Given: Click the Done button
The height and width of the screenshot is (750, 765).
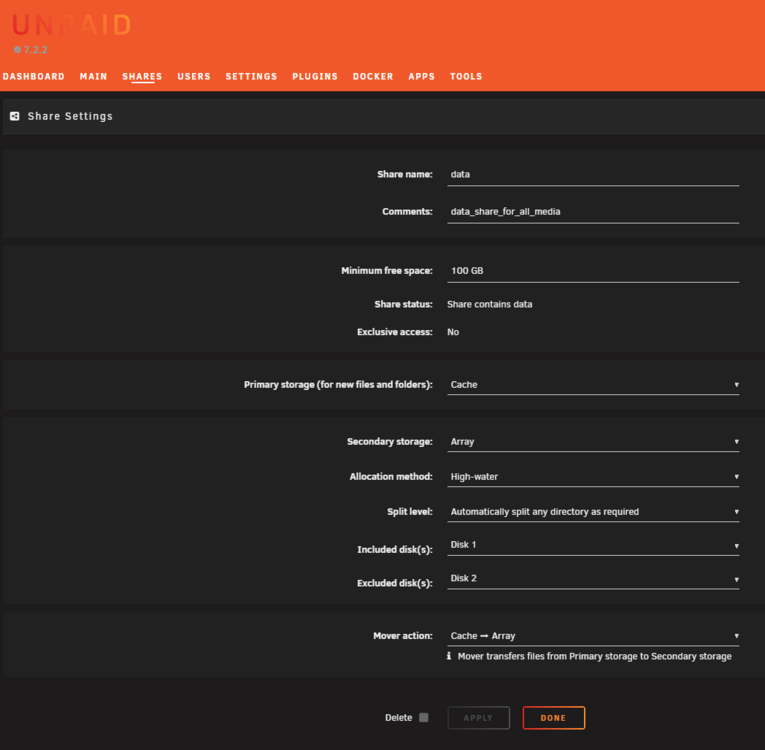Looking at the screenshot, I should coord(554,718).
